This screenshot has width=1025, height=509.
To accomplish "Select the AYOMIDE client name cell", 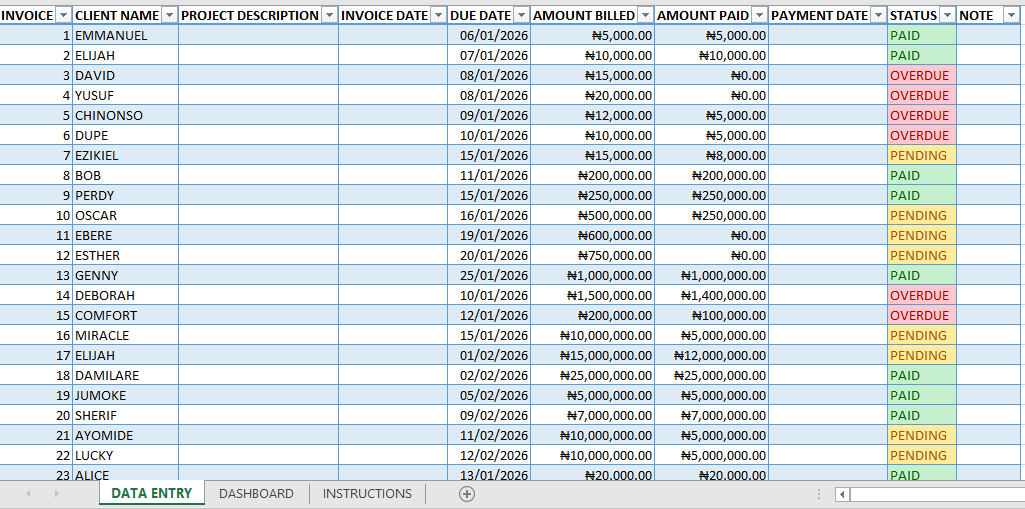I will [125, 435].
